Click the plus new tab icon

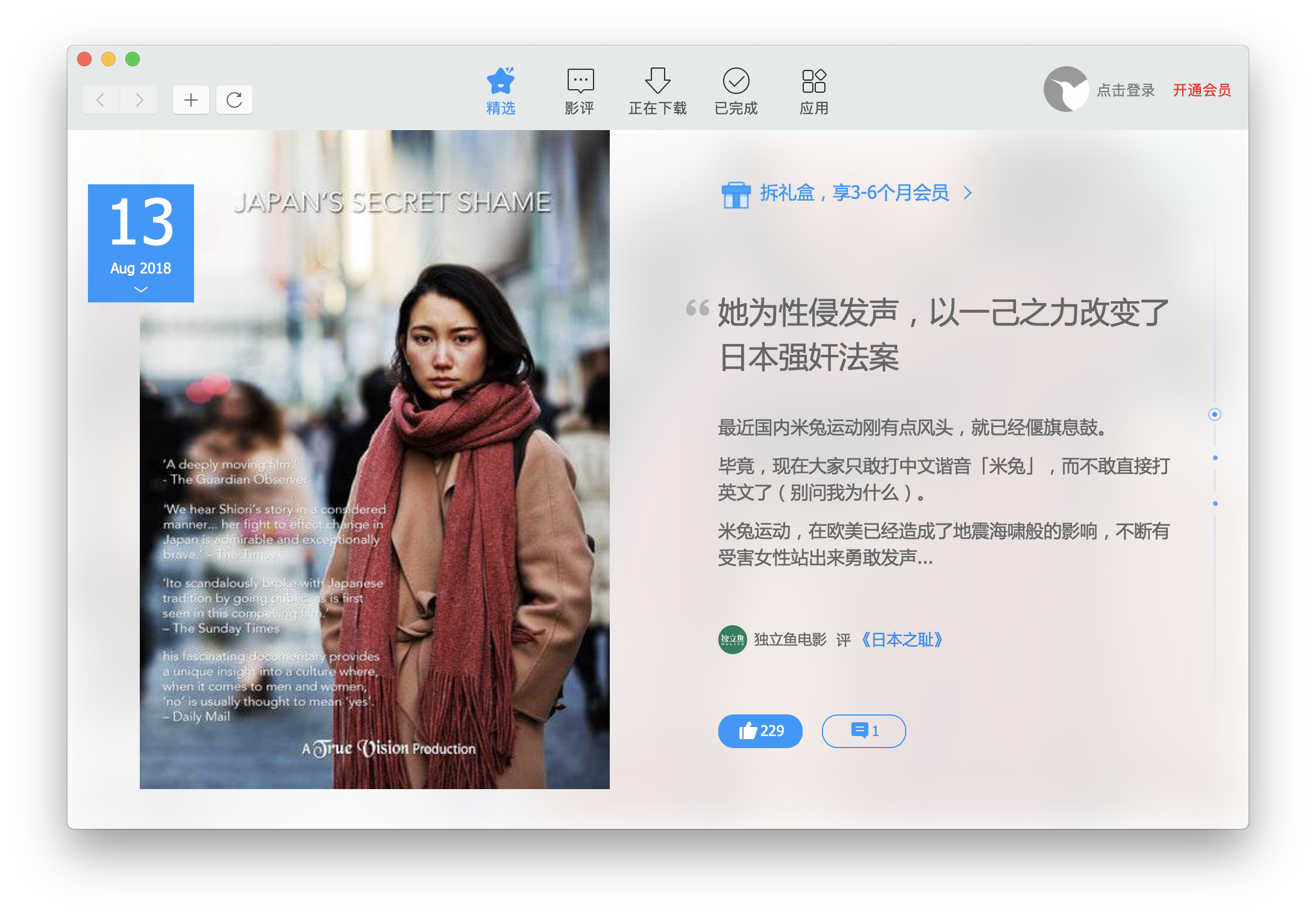191,100
